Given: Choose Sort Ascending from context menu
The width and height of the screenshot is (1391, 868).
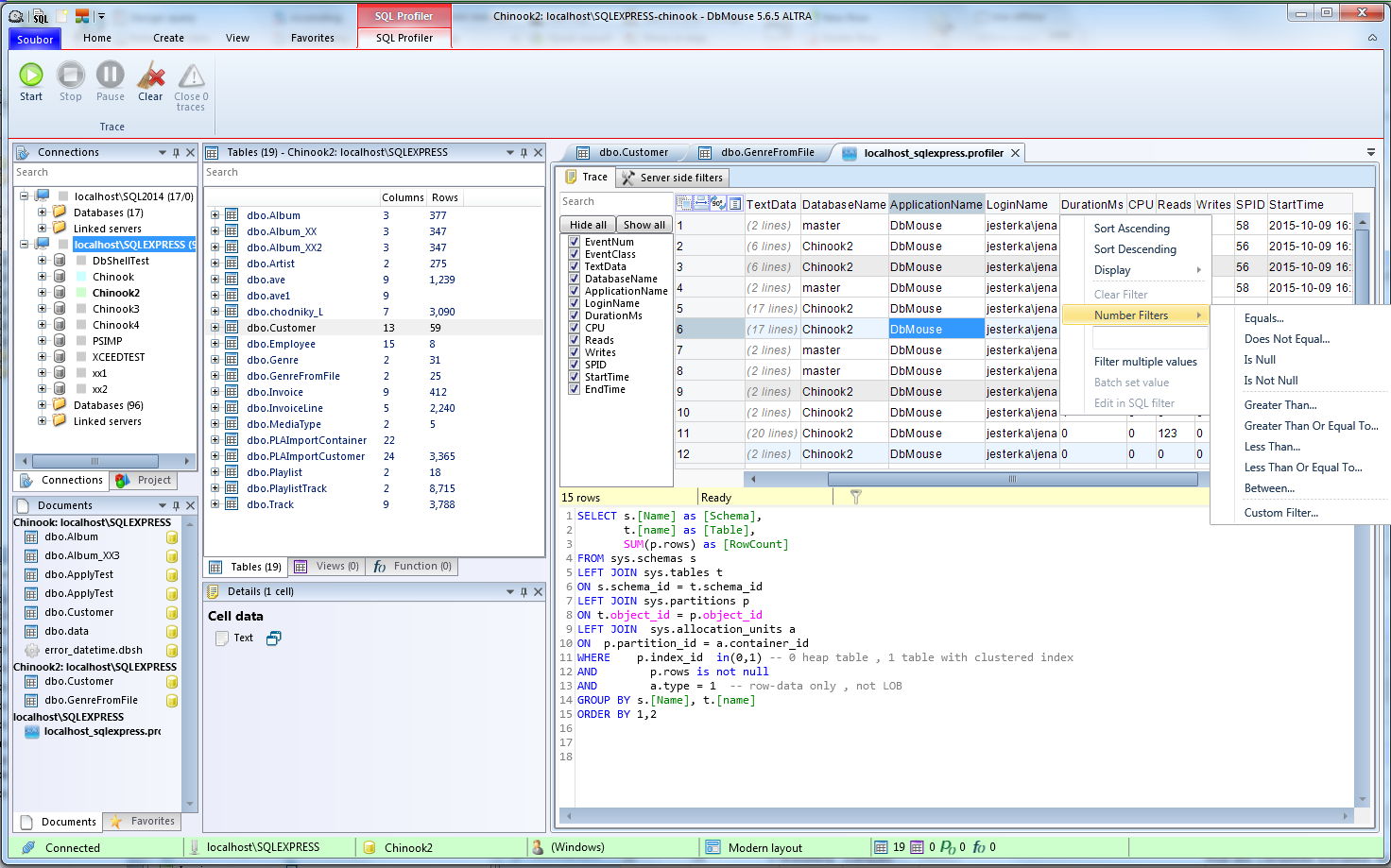Looking at the screenshot, I should pyautogui.click(x=1132, y=229).
